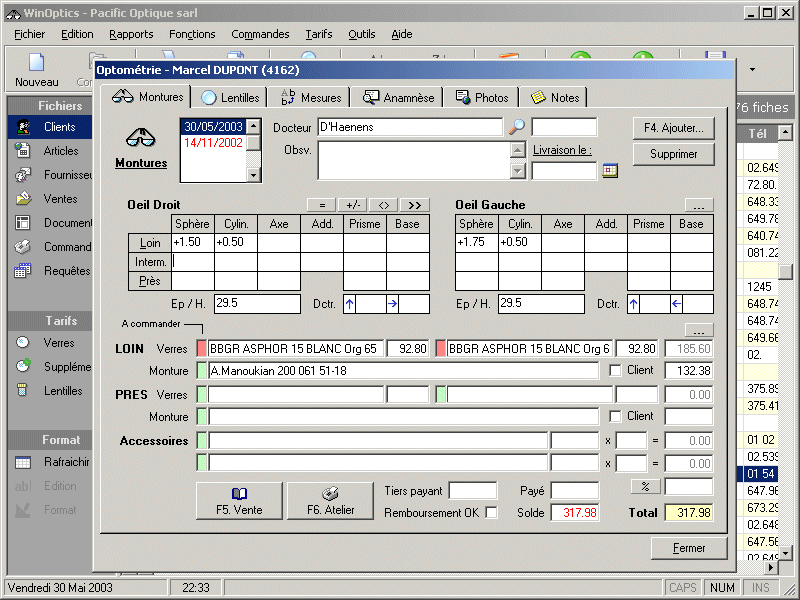Click the Observations box down arrow

pyautogui.click(x=517, y=171)
